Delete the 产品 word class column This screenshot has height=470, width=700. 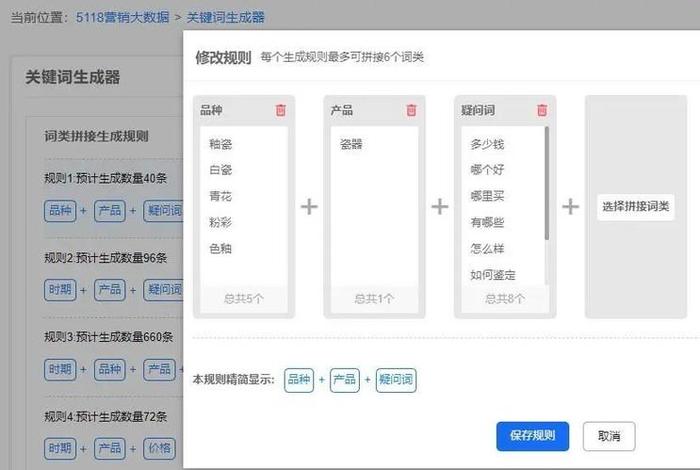pos(412,110)
